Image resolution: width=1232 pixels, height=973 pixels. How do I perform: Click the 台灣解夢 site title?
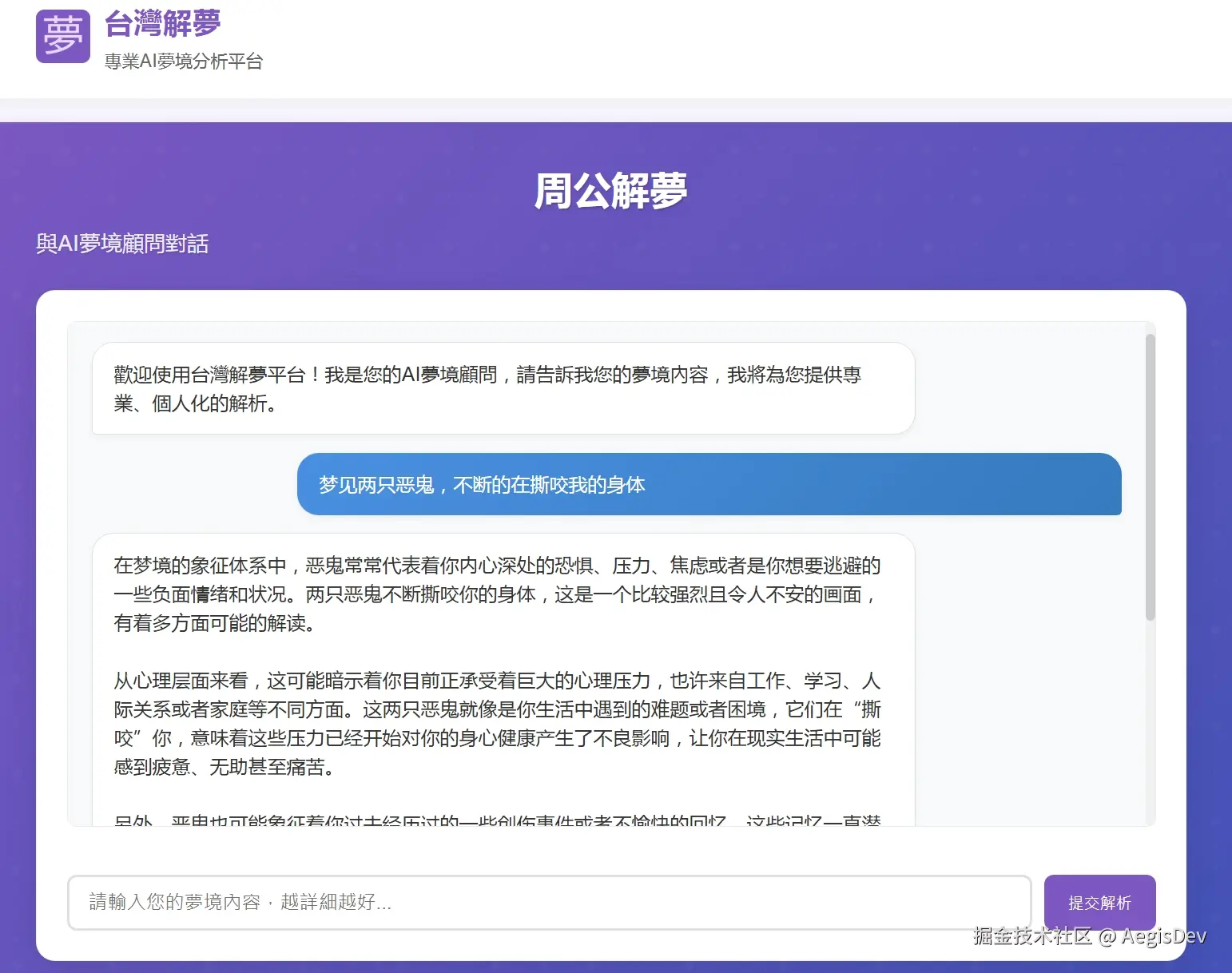pos(162,24)
